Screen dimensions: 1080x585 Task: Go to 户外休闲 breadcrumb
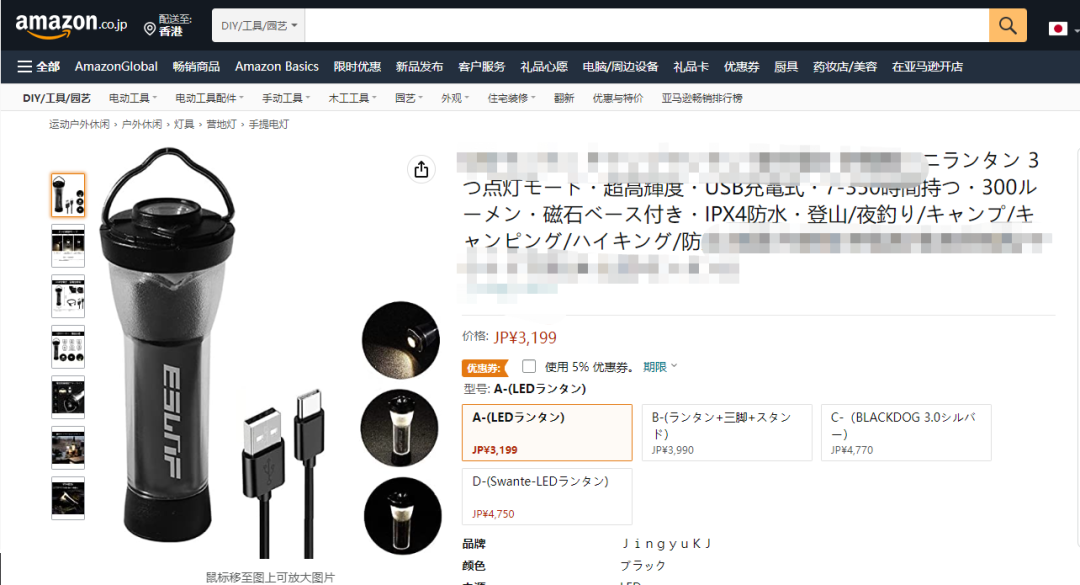(142, 124)
